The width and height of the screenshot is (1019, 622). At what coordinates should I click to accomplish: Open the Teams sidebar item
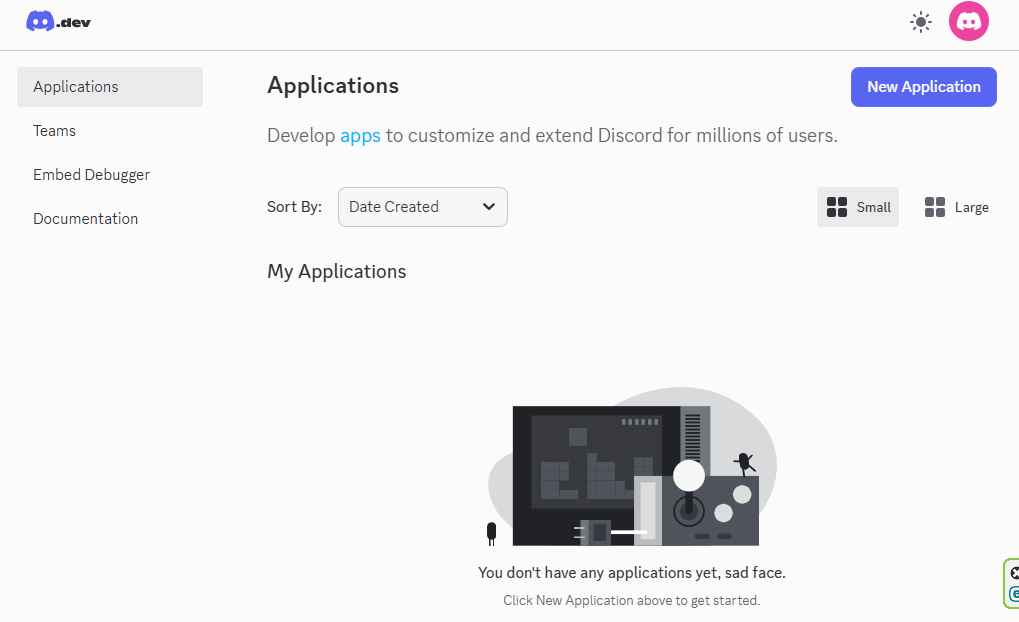[x=54, y=131]
